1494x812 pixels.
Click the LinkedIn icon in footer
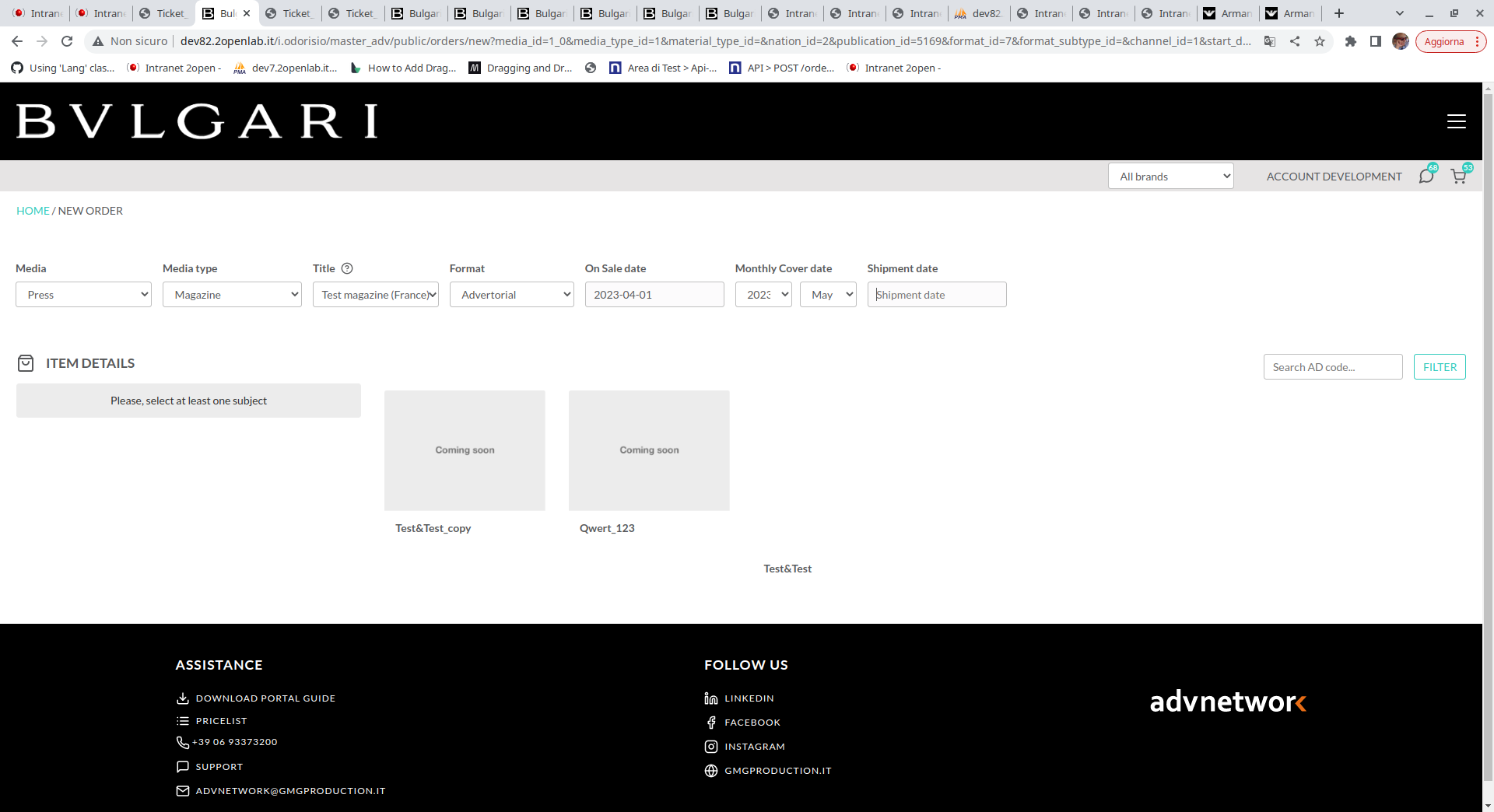(711, 698)
